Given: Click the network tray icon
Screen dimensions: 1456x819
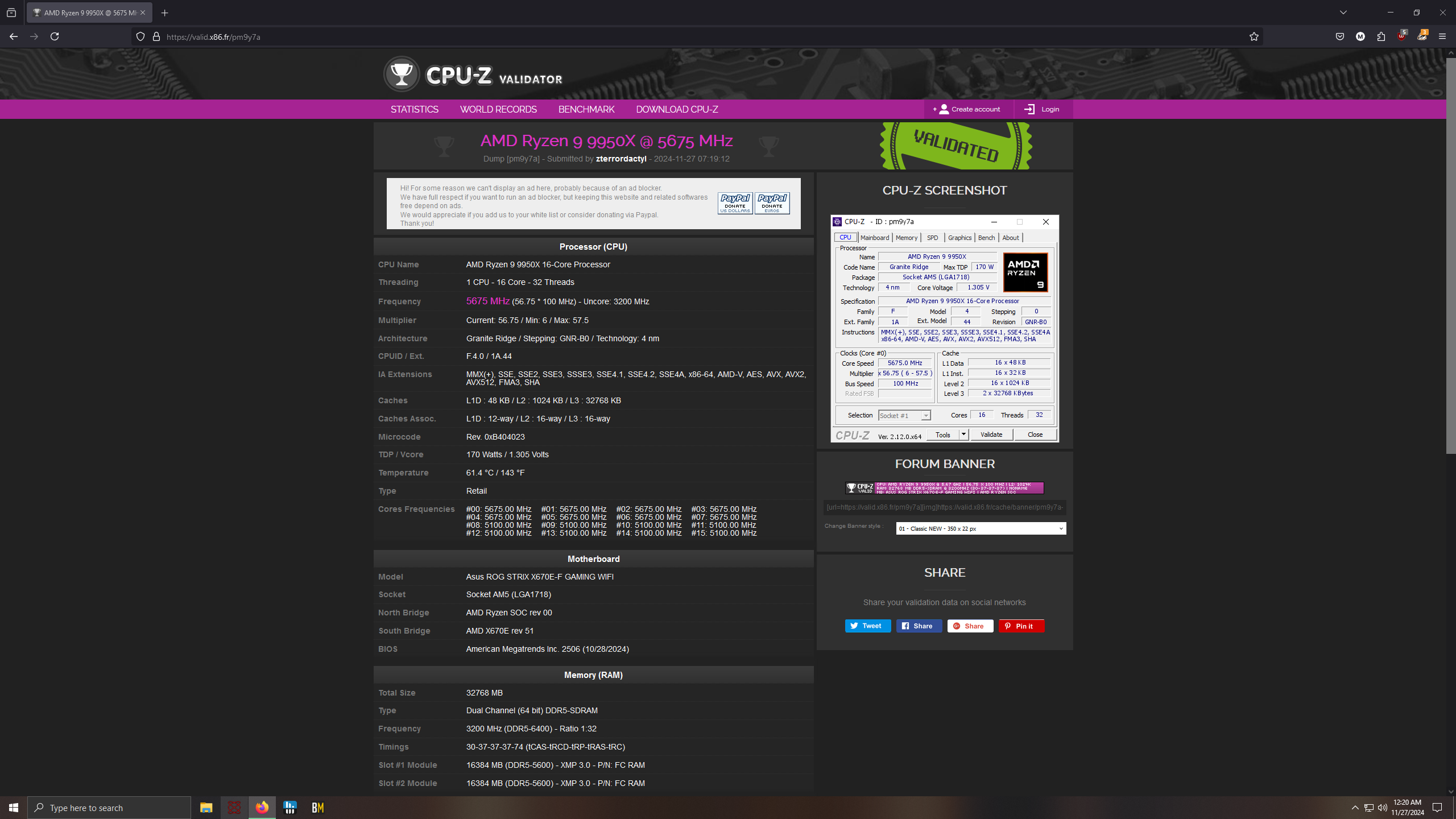Looking at the screenshot, I should (x=1369, y=808).
